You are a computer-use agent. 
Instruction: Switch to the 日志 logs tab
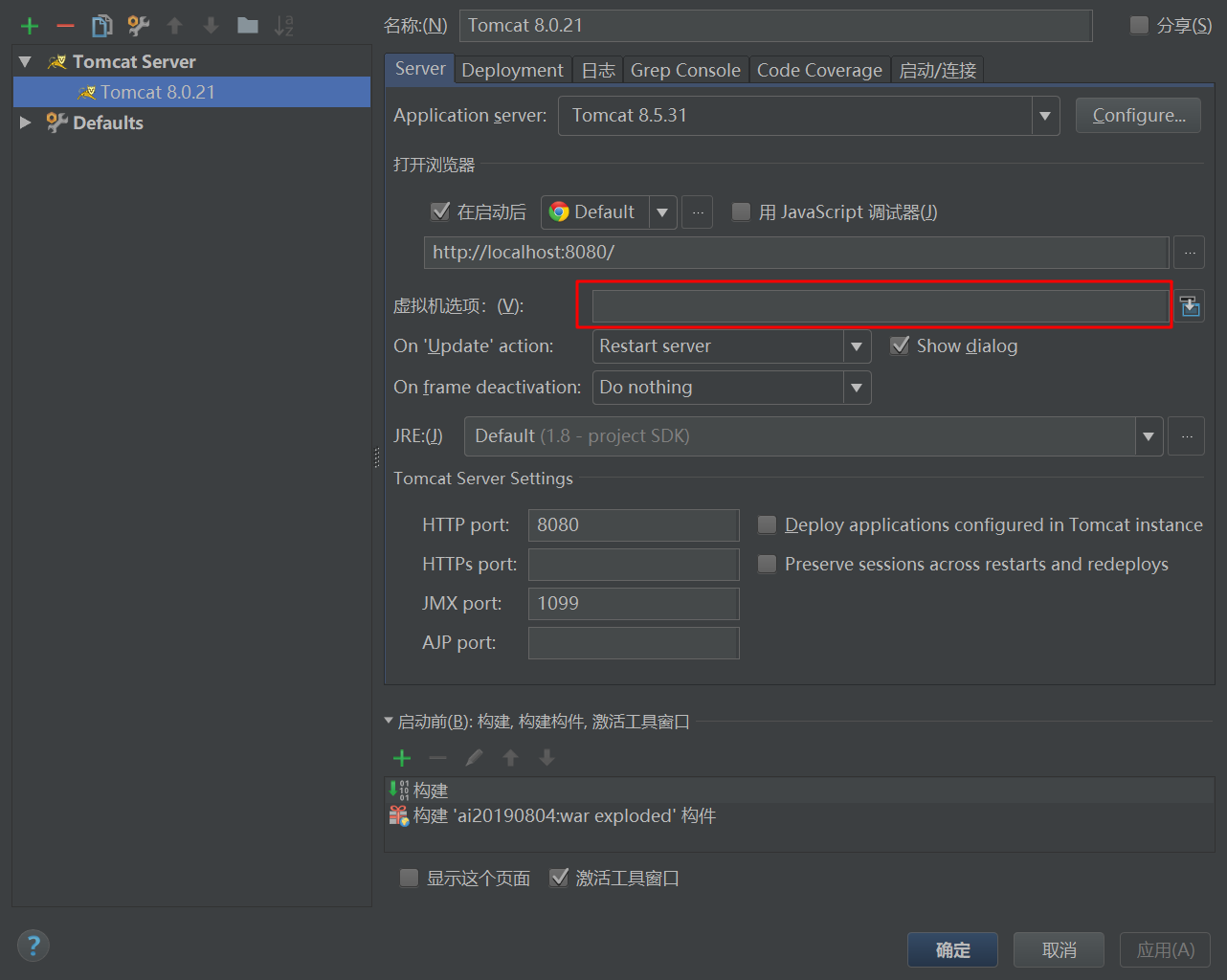coord(598,70)
